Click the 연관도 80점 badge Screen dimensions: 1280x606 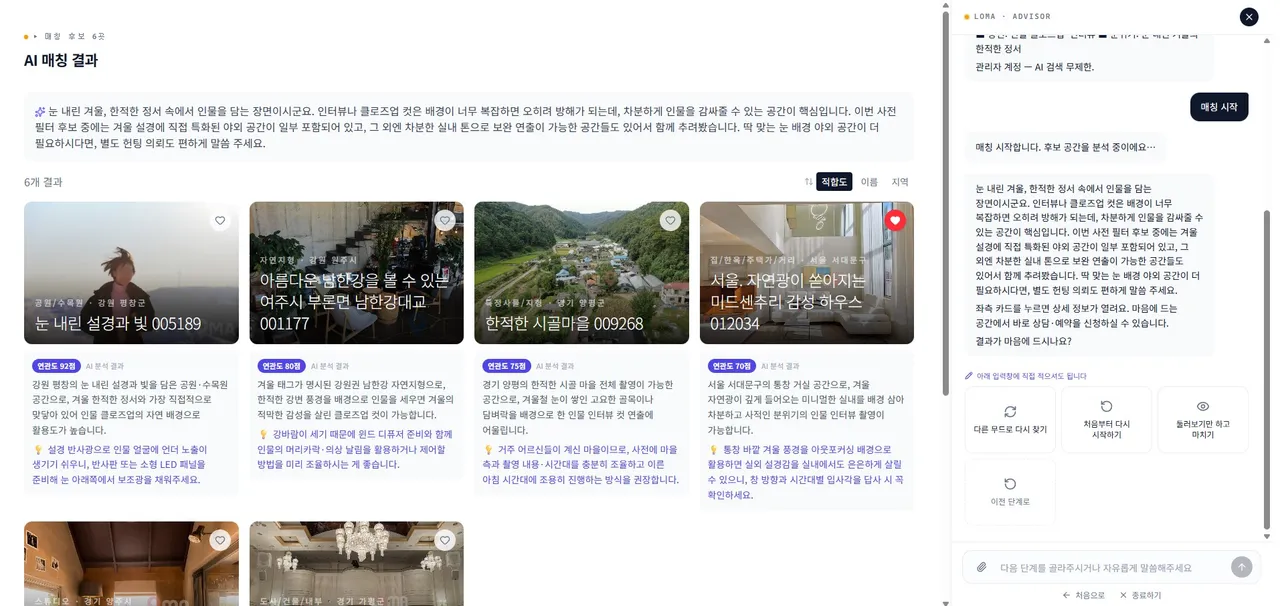tap(281, 366)
